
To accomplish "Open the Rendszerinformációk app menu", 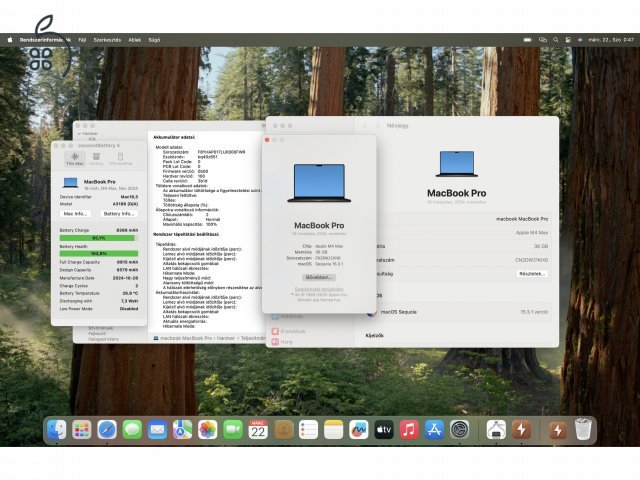I will pos(45,40).
